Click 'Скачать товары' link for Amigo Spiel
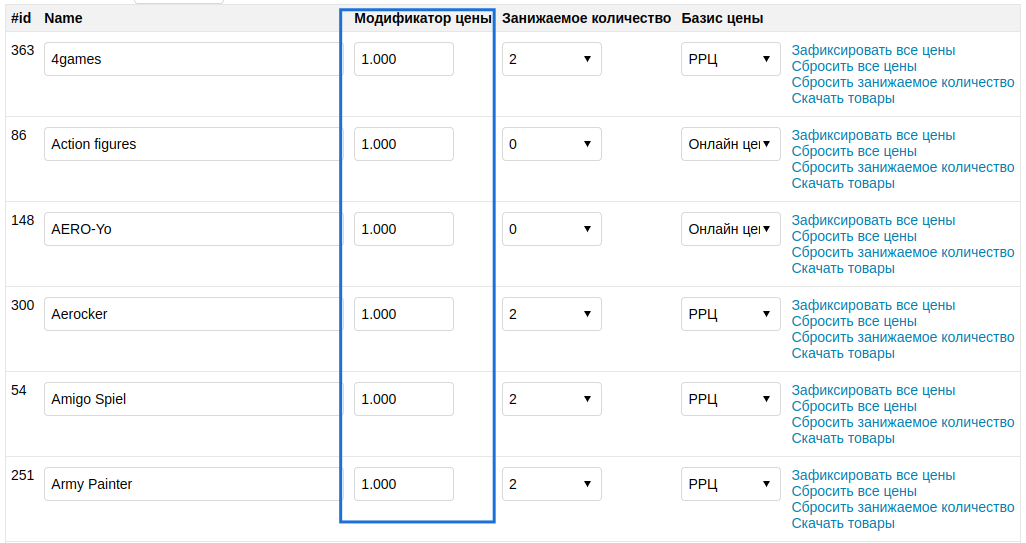 point(843,438)
